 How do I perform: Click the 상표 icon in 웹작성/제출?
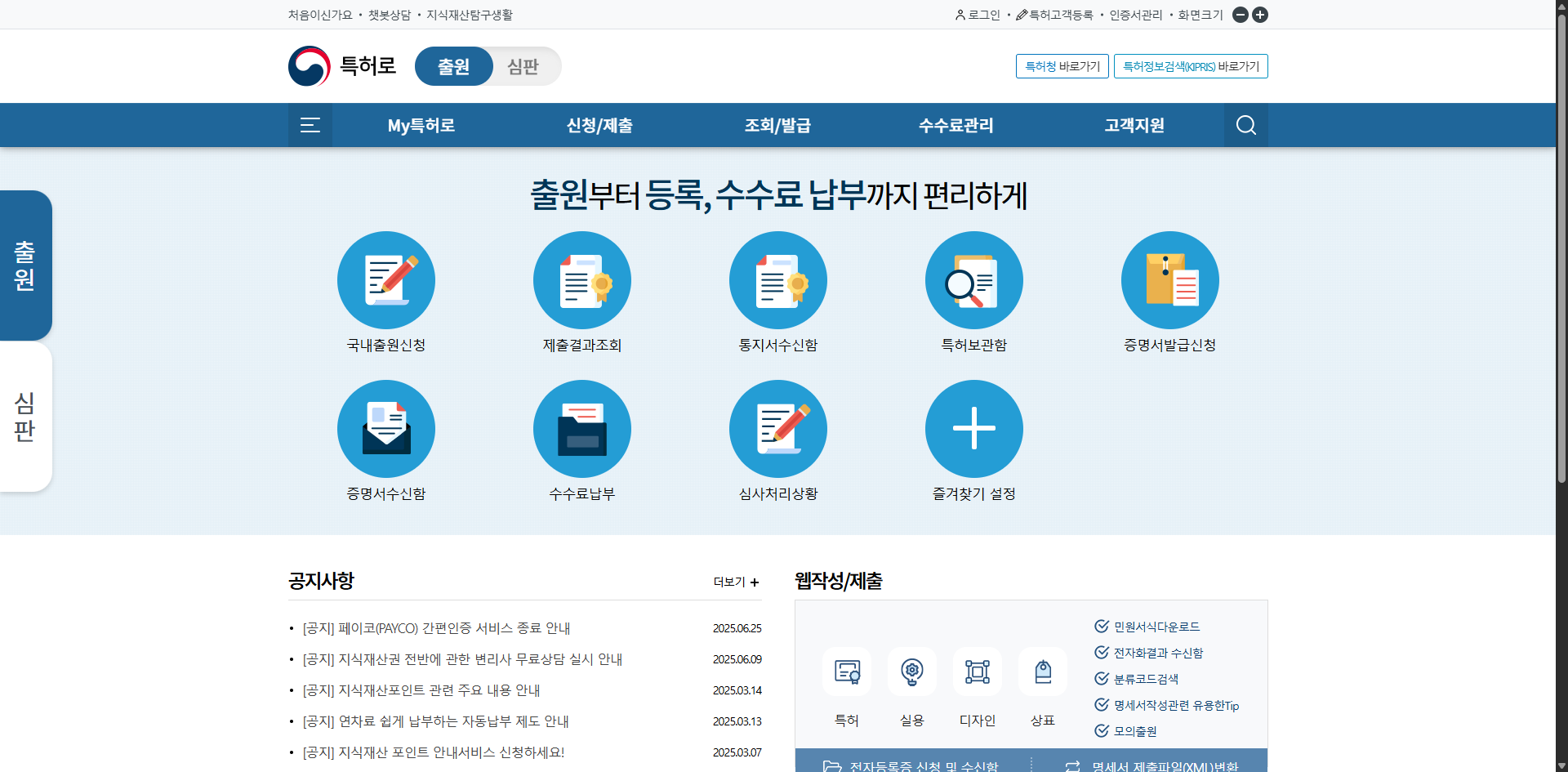(1043, 672)
